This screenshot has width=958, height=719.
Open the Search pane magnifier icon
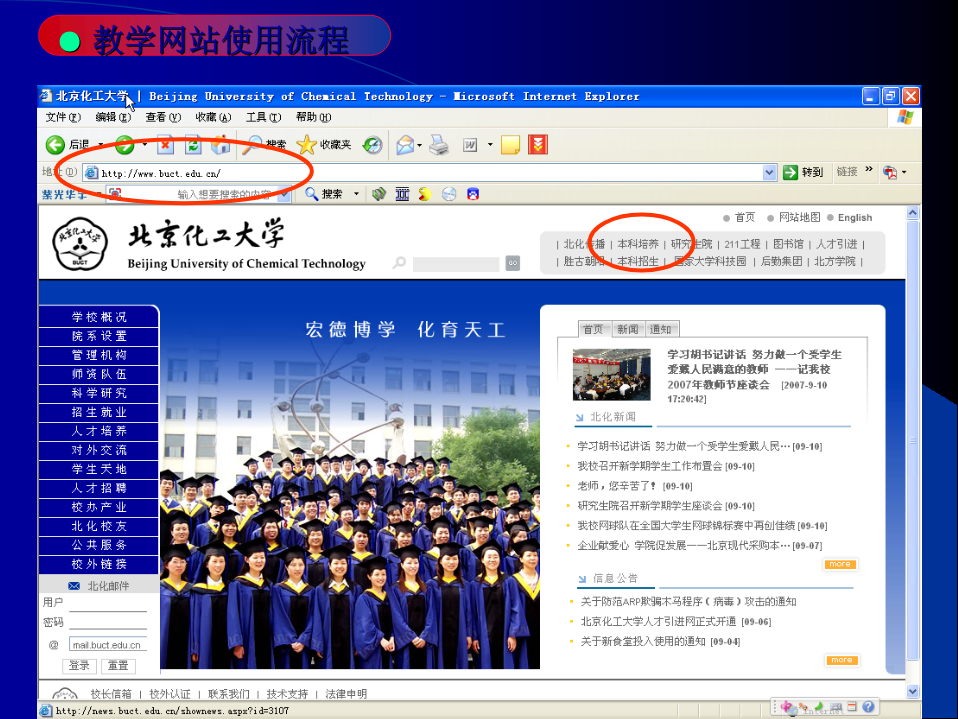point(252,145)
